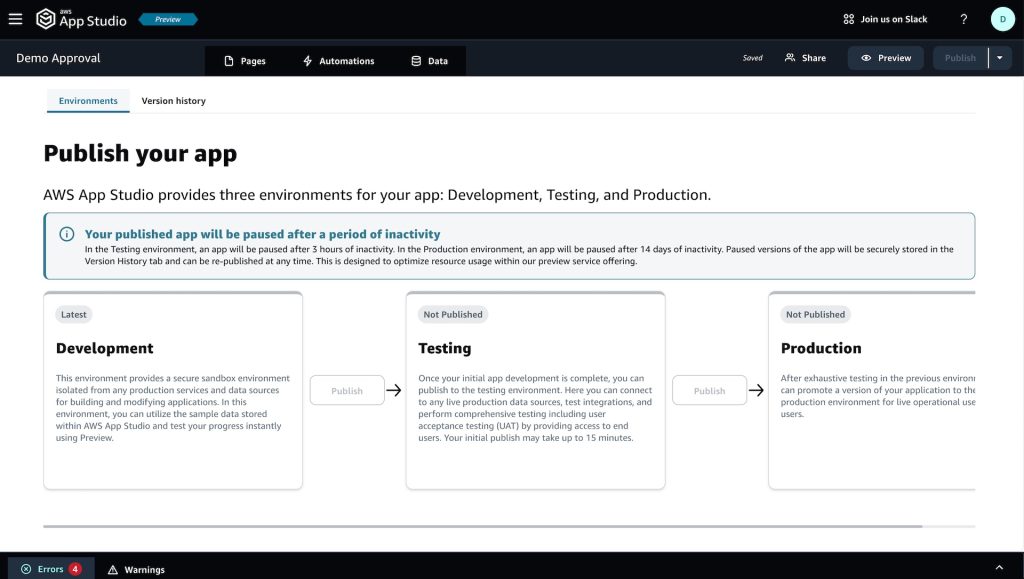Open the user profile avatar D
The image size is (1024, 579).
[1002, 19]
